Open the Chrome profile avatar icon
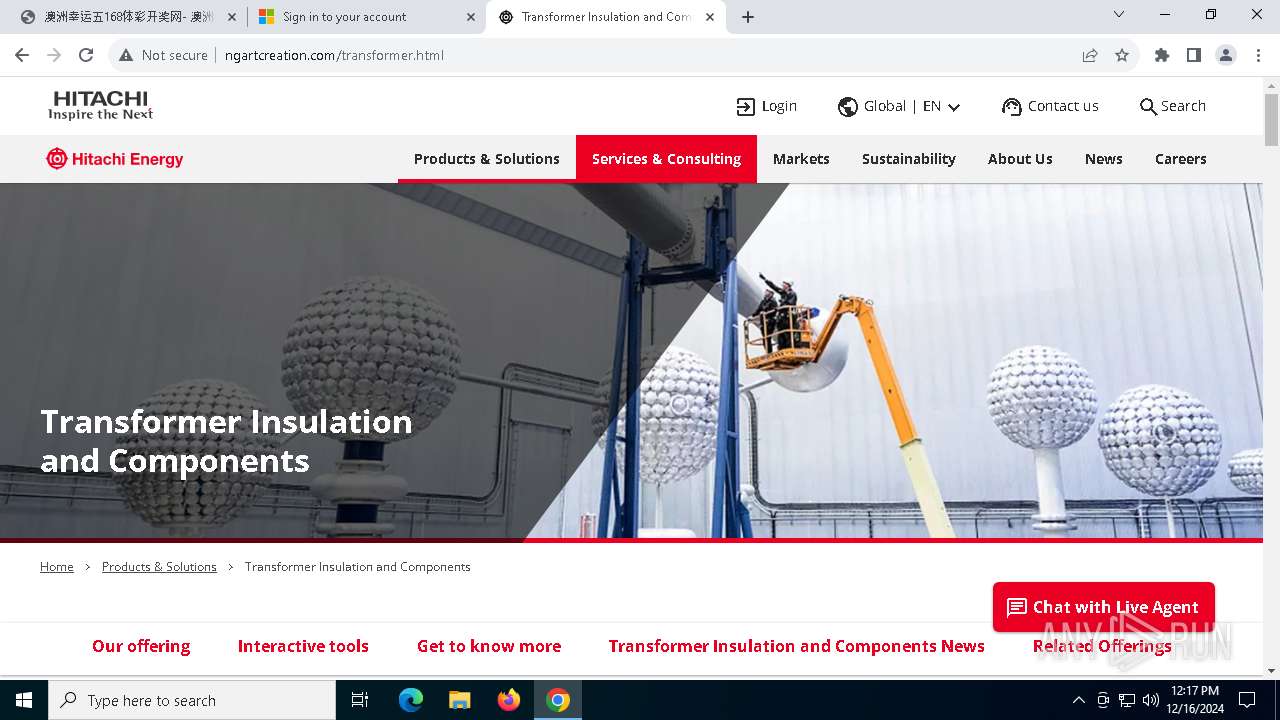Image resolution: width=1280 pixels, height=720 pixels. (1226, 55)
